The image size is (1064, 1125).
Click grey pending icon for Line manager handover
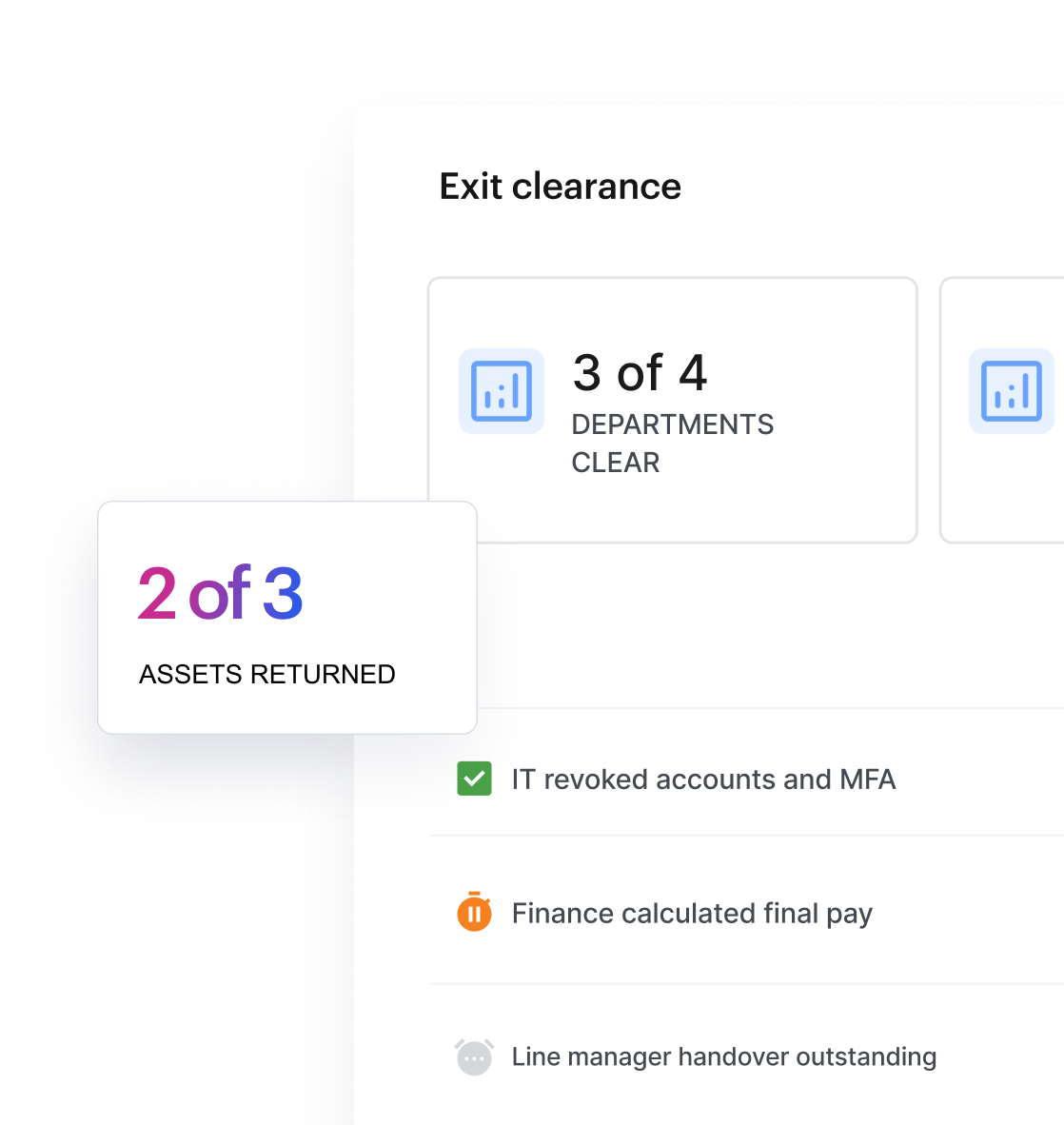[x=474, y=1056]
